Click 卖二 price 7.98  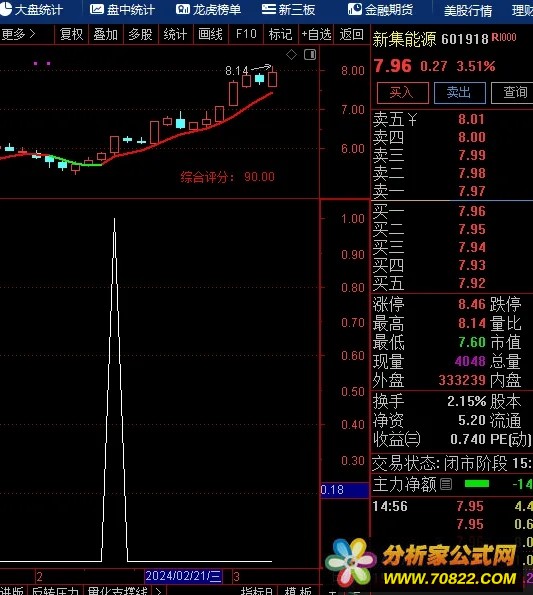[x=472, y=173]
